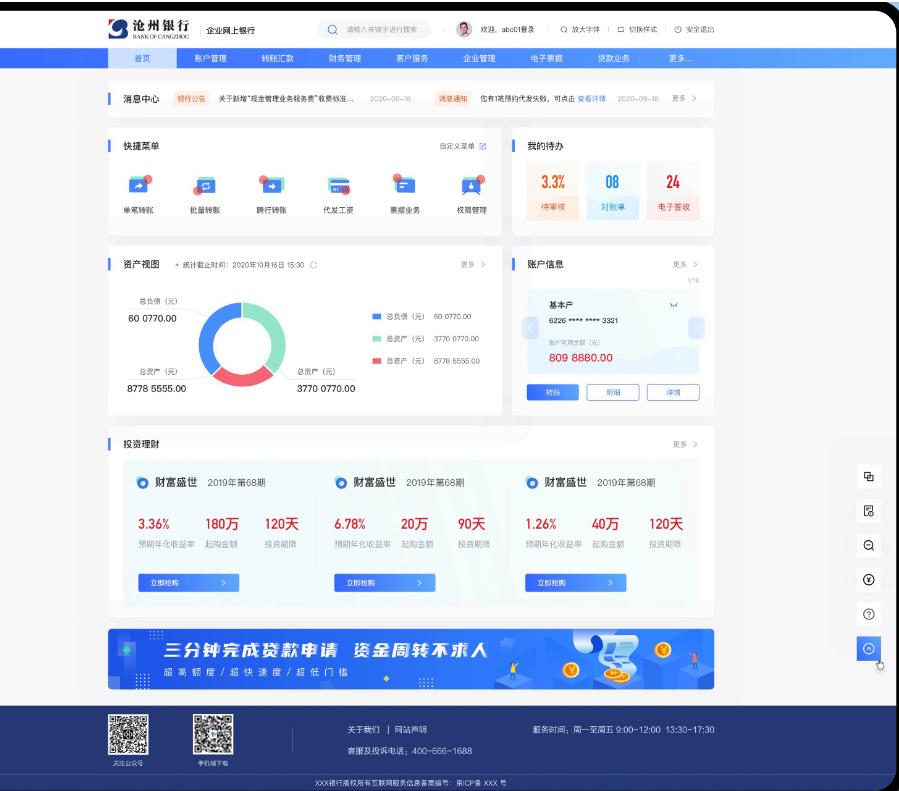Refresh the asset view statistics time

pos(314,265)
